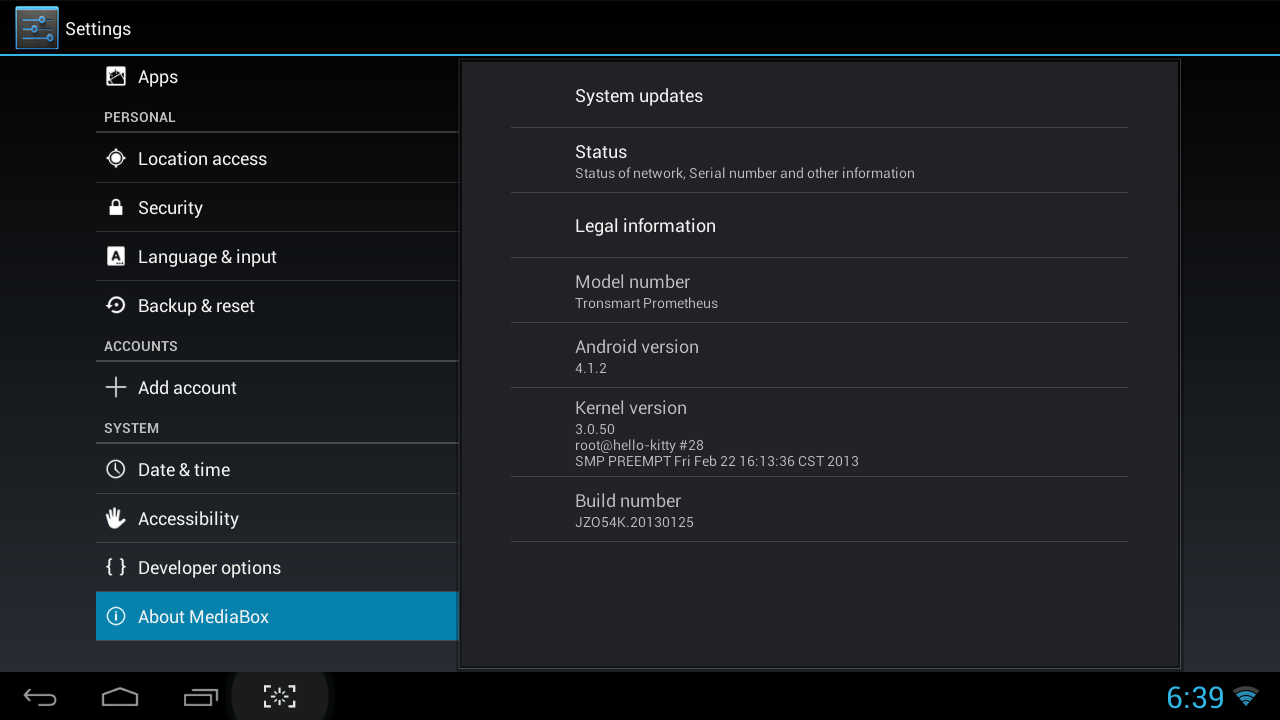Click the 6:39 clock in status area
The height and width of the screenshot is (720, 1280).
pyautogui.click(x=1195, y=697)
